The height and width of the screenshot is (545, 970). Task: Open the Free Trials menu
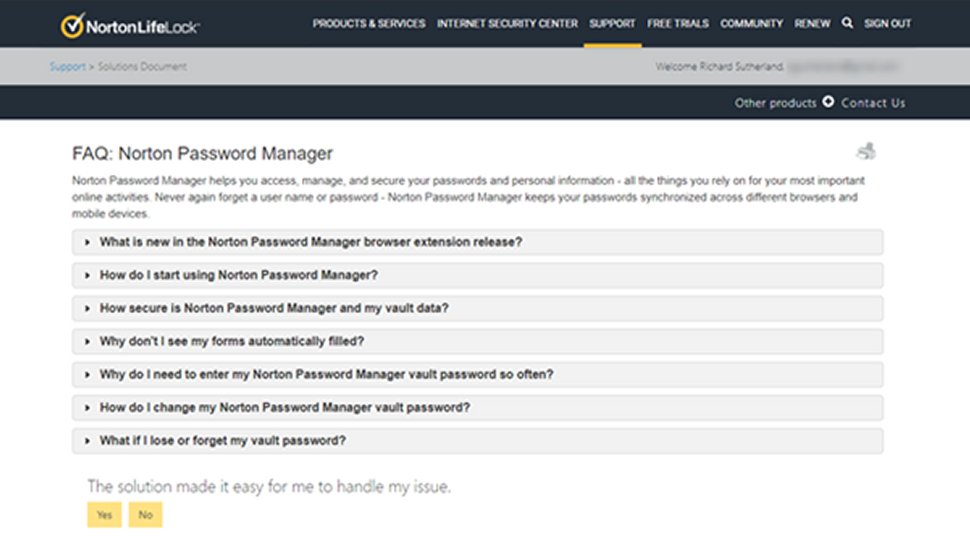pyautogui.click(x=678, y=24)
